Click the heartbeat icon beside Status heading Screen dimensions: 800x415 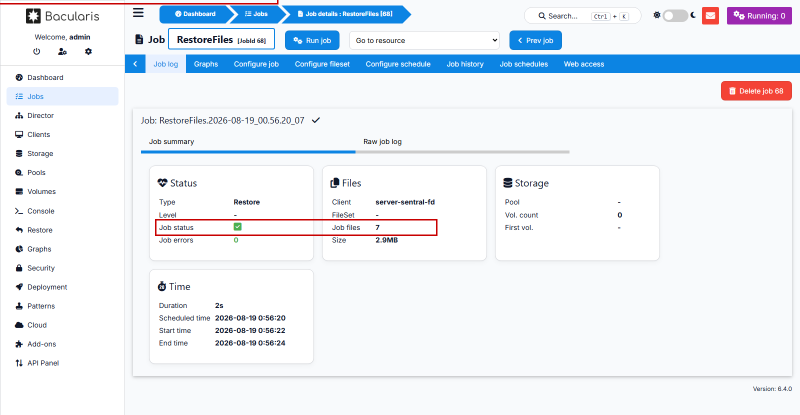[162, 183]
